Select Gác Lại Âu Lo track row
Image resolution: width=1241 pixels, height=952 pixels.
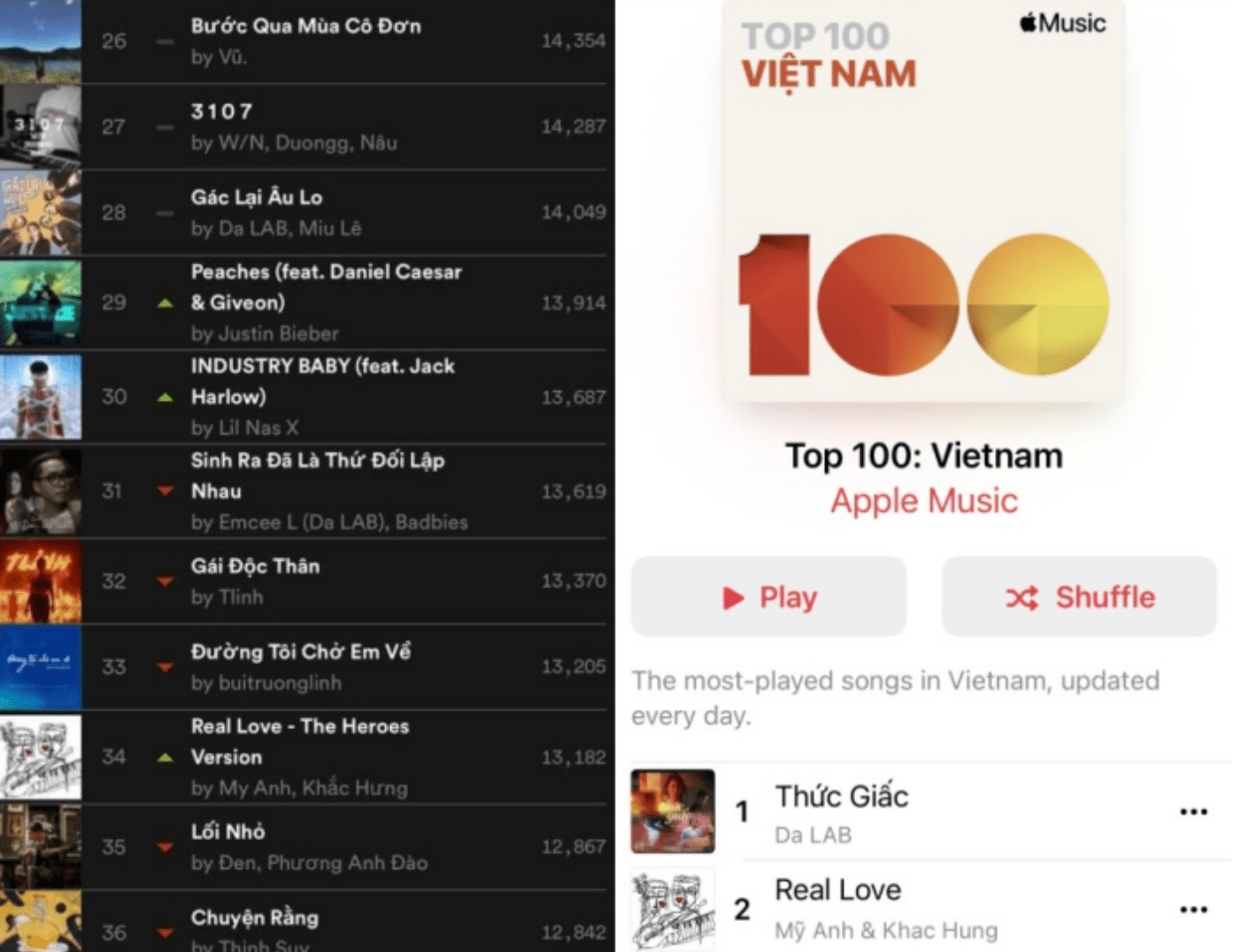(307, 212)
